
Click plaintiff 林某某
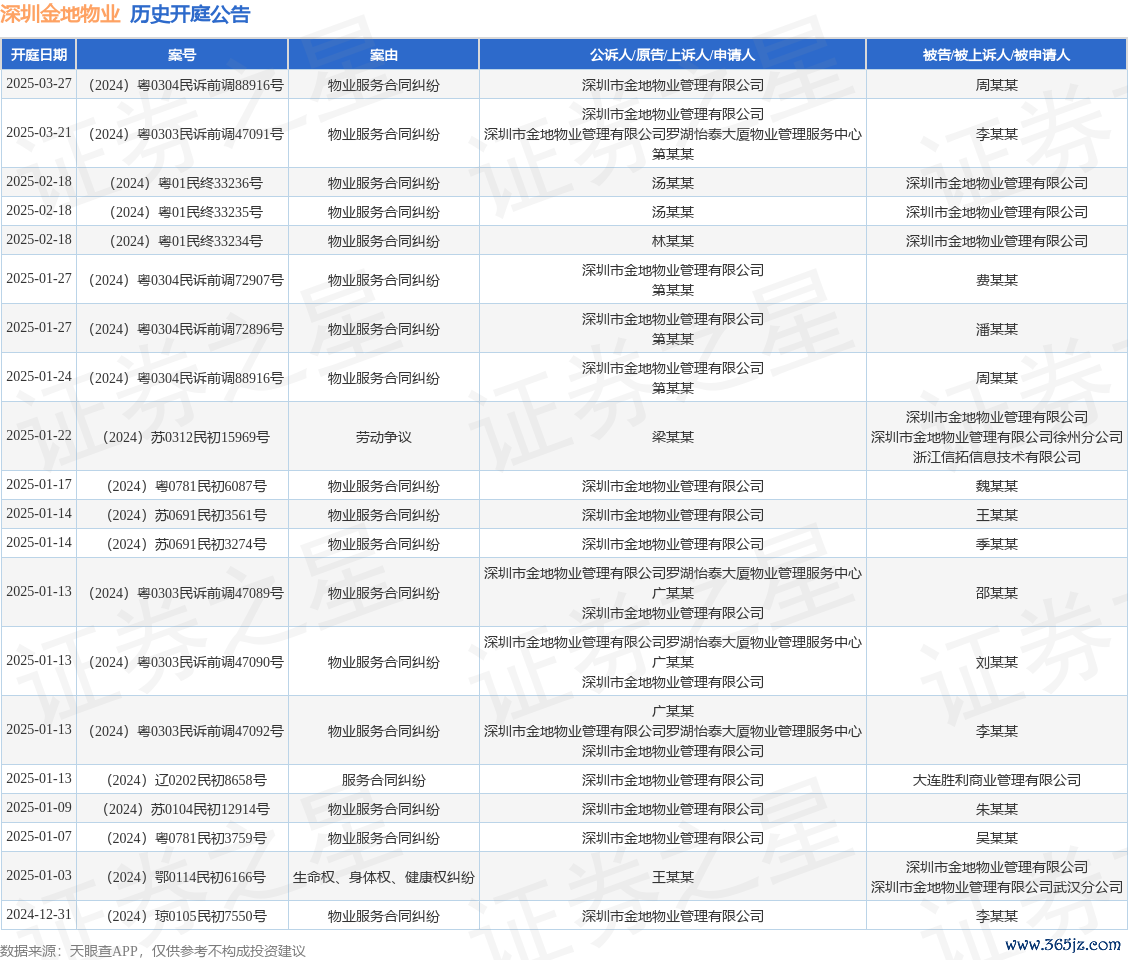pyautogui.click(x=673, y=240)
